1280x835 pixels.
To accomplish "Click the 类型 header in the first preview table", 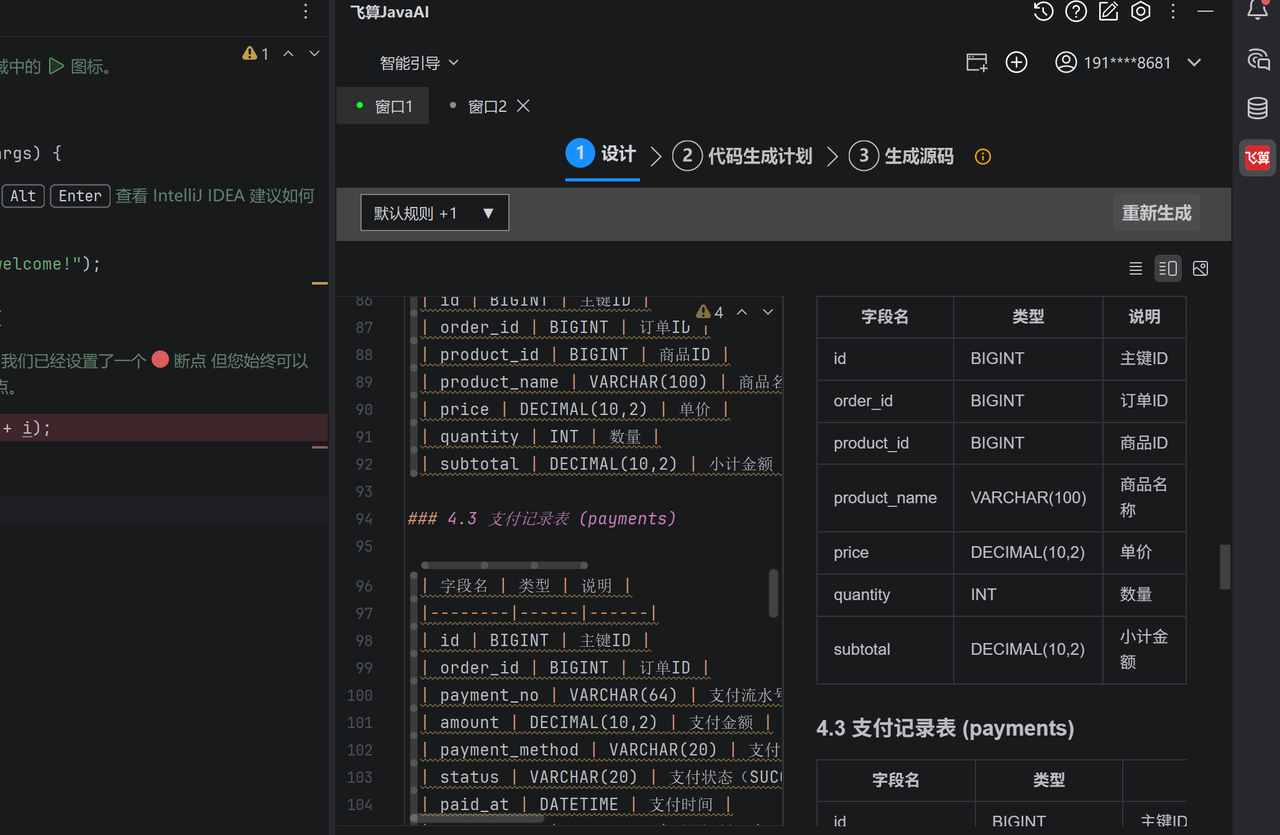I will pyautogui.click(x=1028, y=316).
